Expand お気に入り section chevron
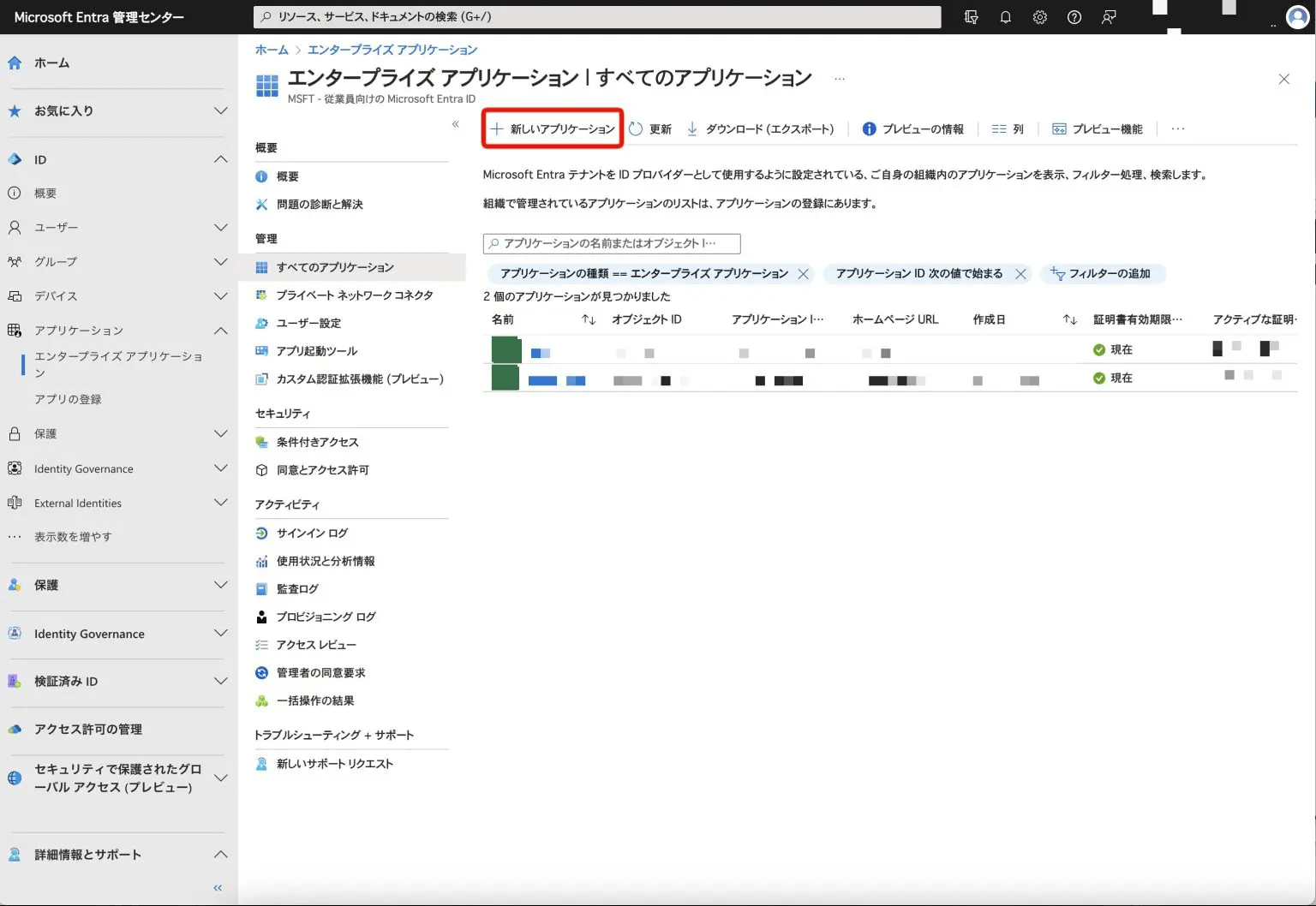The height and width of the screenshot is (906, 1316). point(220,110)
